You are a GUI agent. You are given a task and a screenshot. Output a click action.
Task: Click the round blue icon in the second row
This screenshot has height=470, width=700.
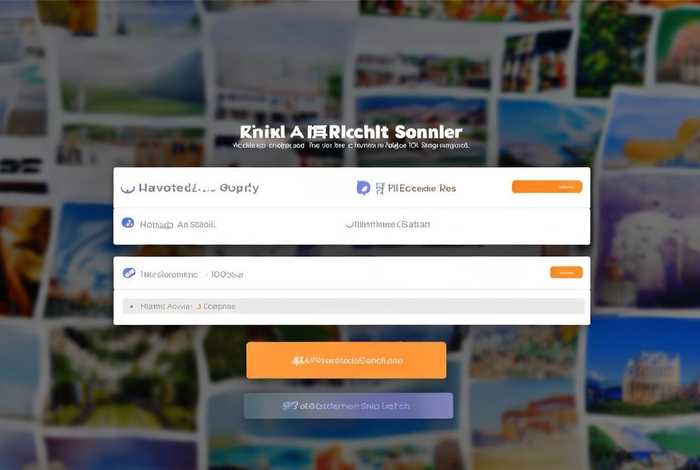pos(128,223)
